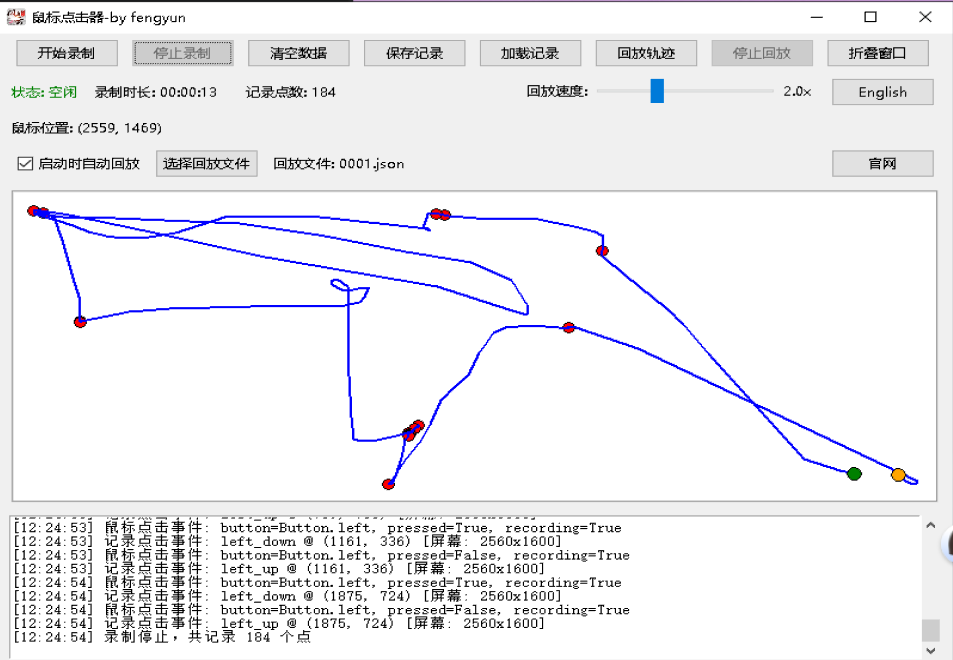Toggle 启动时自动回放 checkbox

tap(25, 163)
